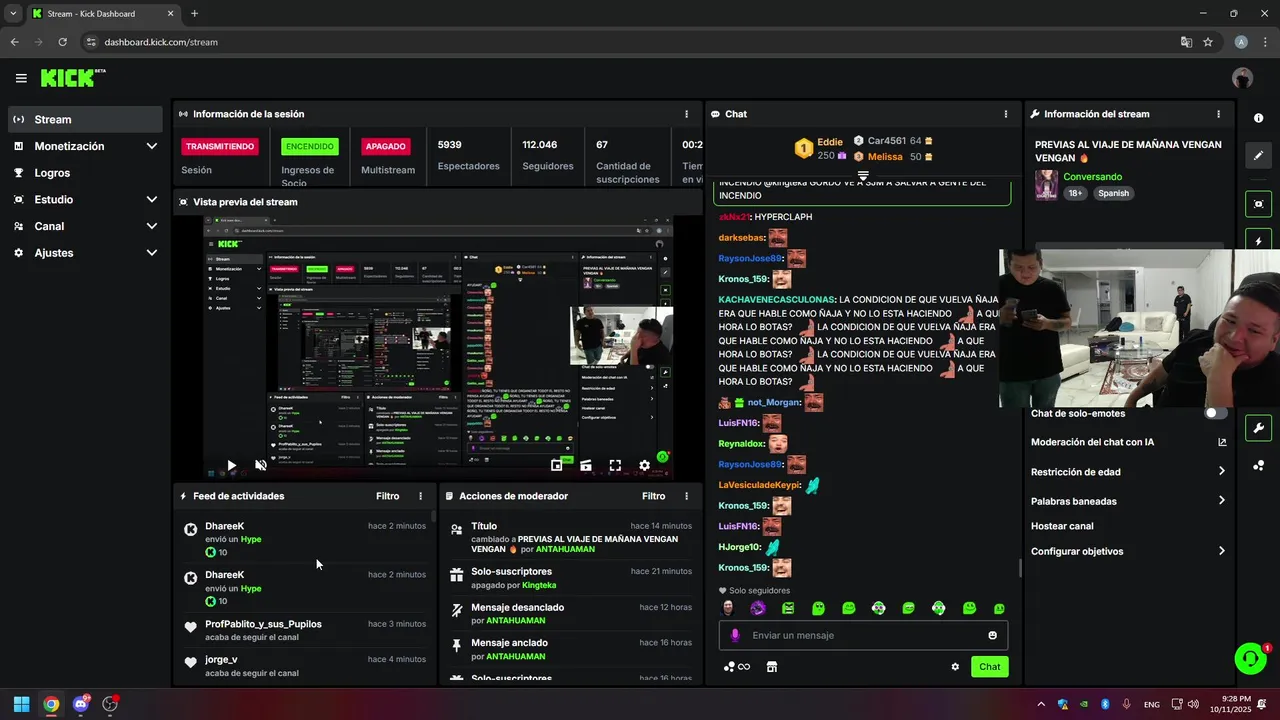1280x720 pixels.
Task: Click the purple microphone icon in message box
Action: coord(735,635)
